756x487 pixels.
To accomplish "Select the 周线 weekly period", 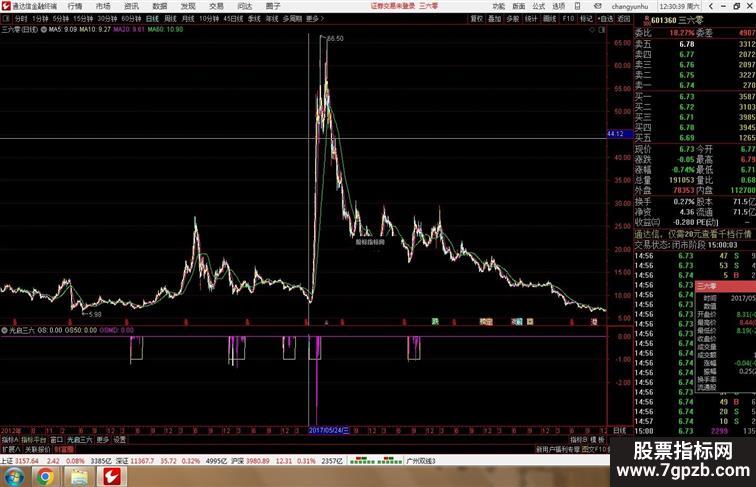I will [170, 19].
